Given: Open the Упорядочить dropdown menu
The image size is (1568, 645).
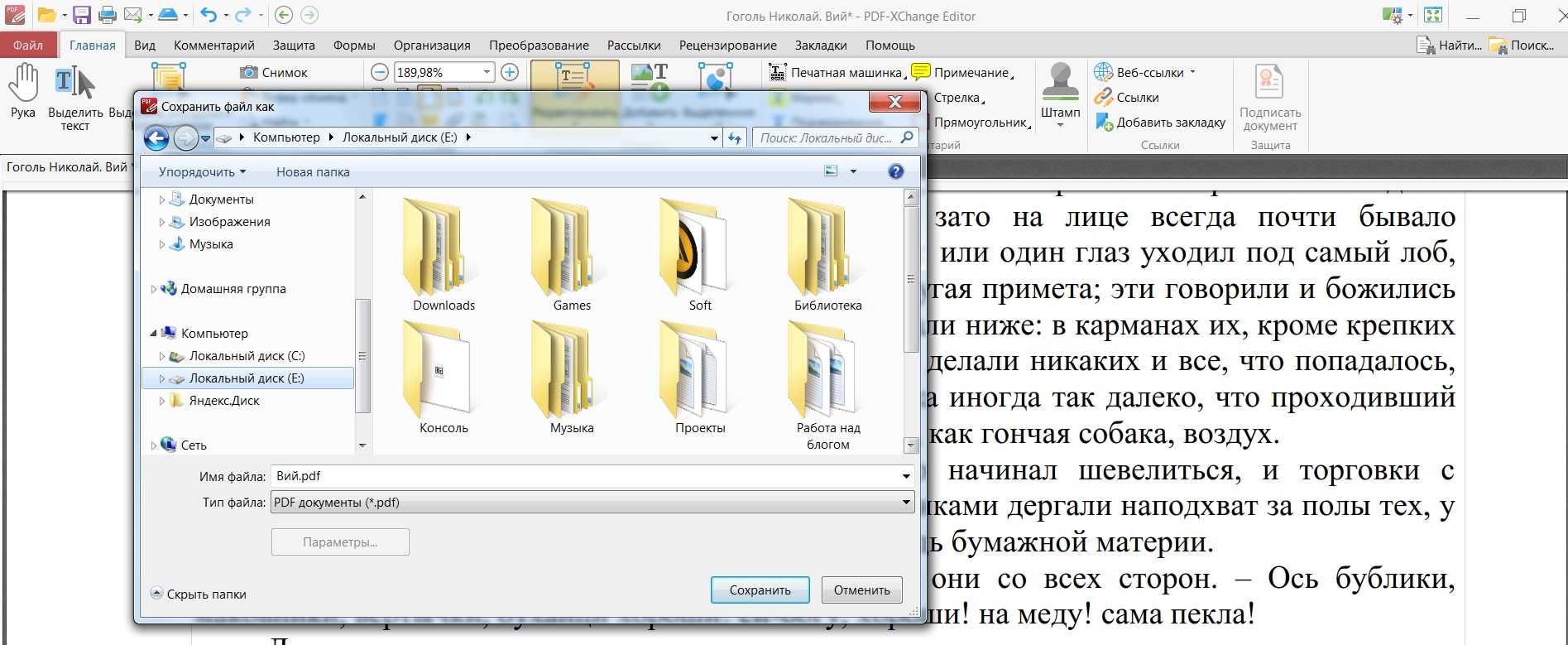Looking at the screenshot, I should 202,172.
